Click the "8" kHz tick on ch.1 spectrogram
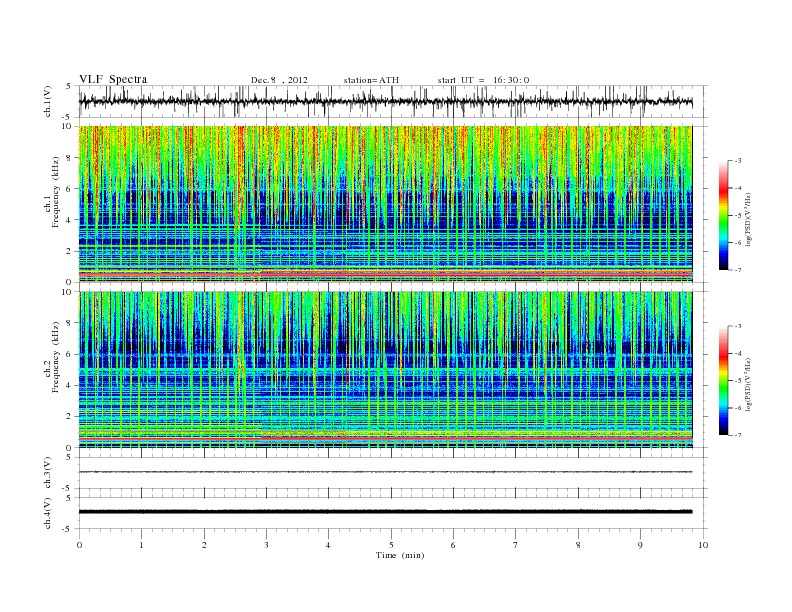Screen dimensions: 792x612 [69, 158]
